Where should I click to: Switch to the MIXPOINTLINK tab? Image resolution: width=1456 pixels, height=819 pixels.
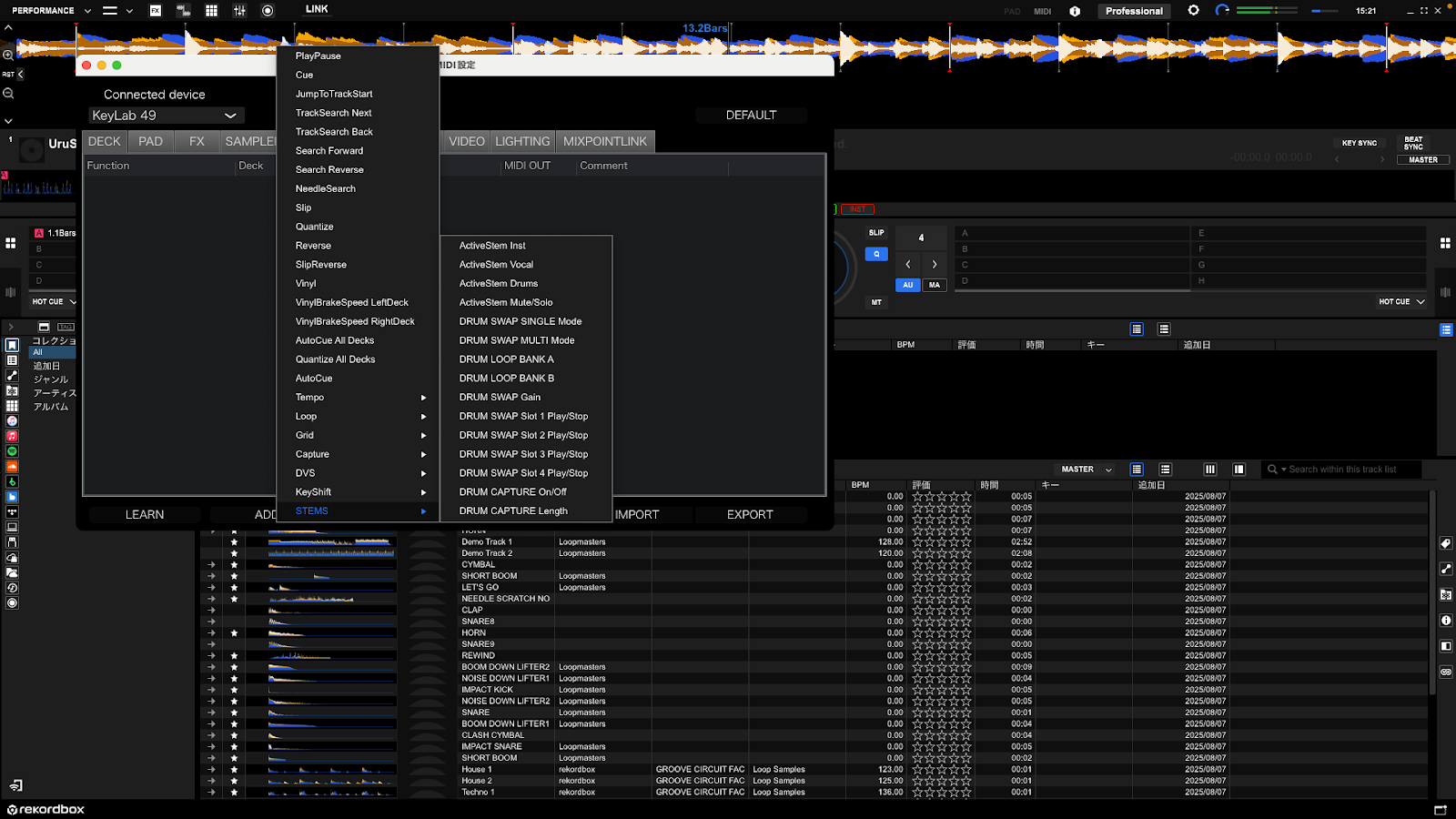pos(604,141)
